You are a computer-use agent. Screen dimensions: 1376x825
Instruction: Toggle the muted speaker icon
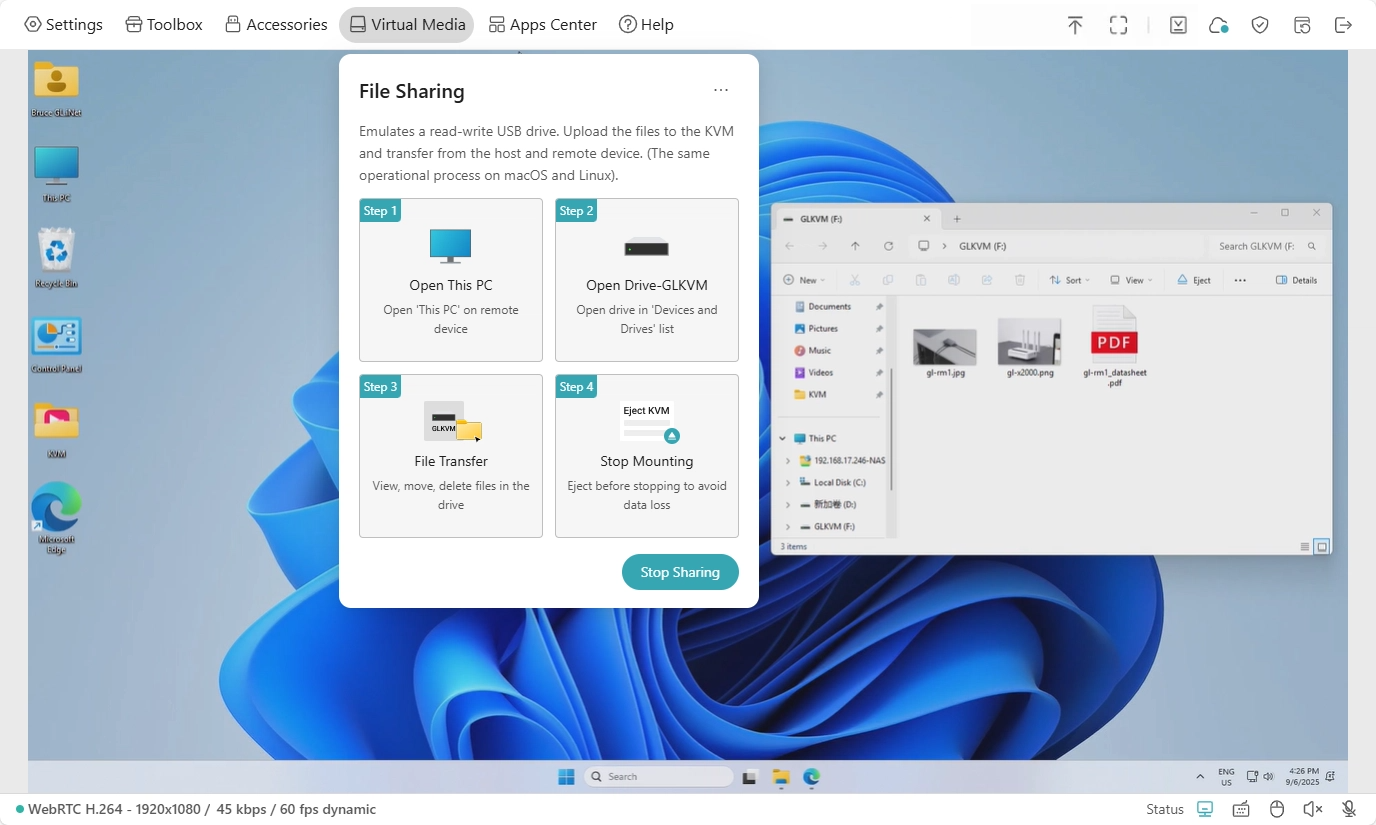pos(1313,809)
